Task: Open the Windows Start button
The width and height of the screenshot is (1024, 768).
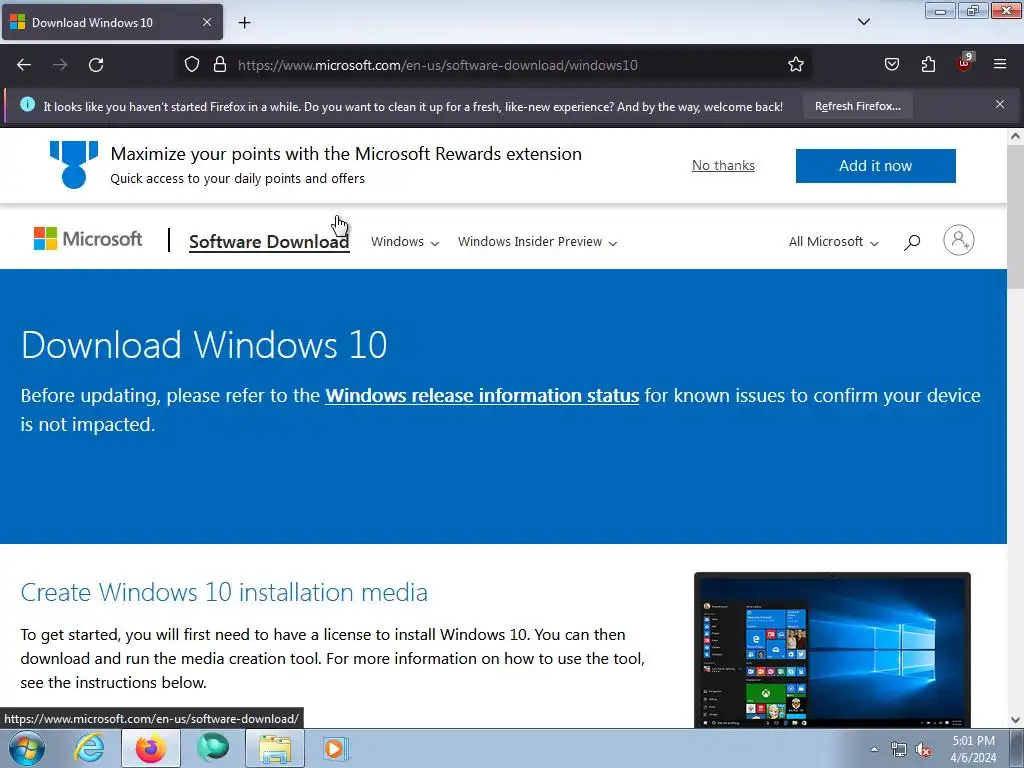Action: coord(25,748)
